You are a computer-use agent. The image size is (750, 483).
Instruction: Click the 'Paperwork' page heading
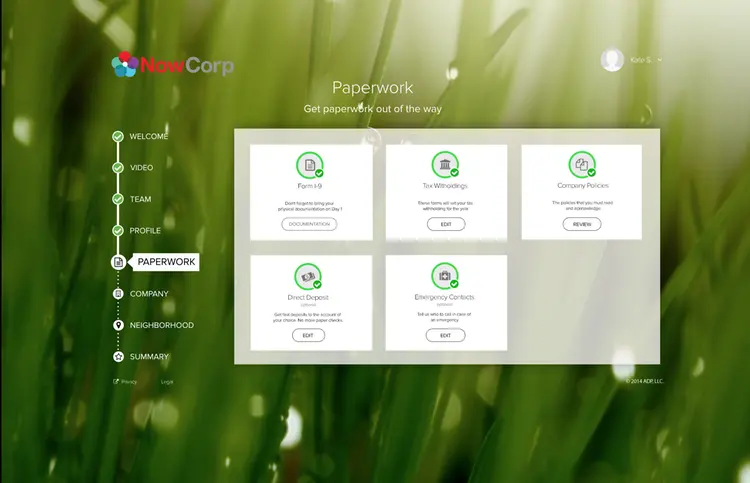pos(373,88)
